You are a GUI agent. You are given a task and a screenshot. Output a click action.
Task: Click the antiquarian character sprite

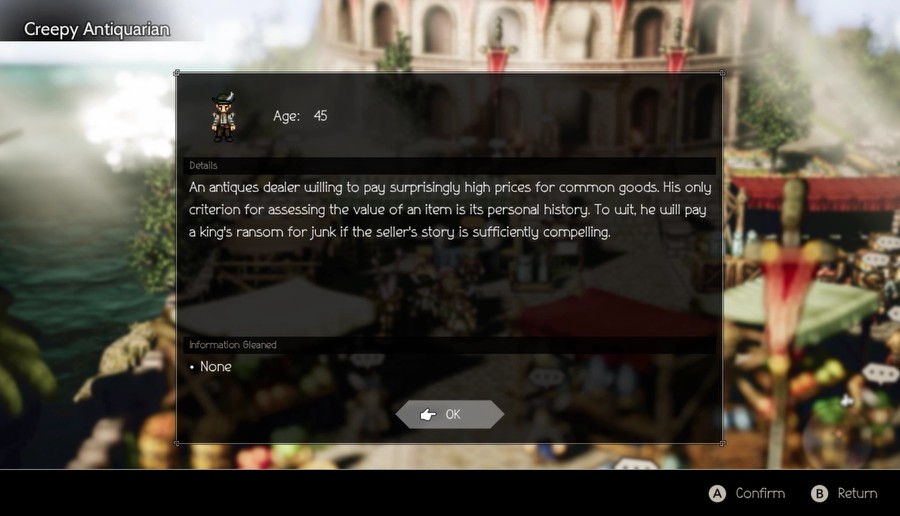[224, 117]
